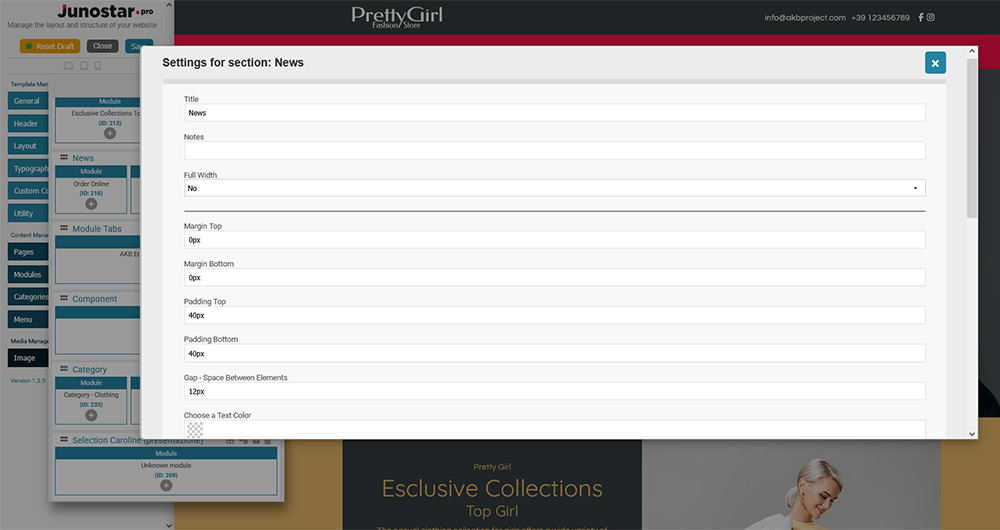Click plus icon under Unknown module

pyautogui.click(x=166, y=486)
